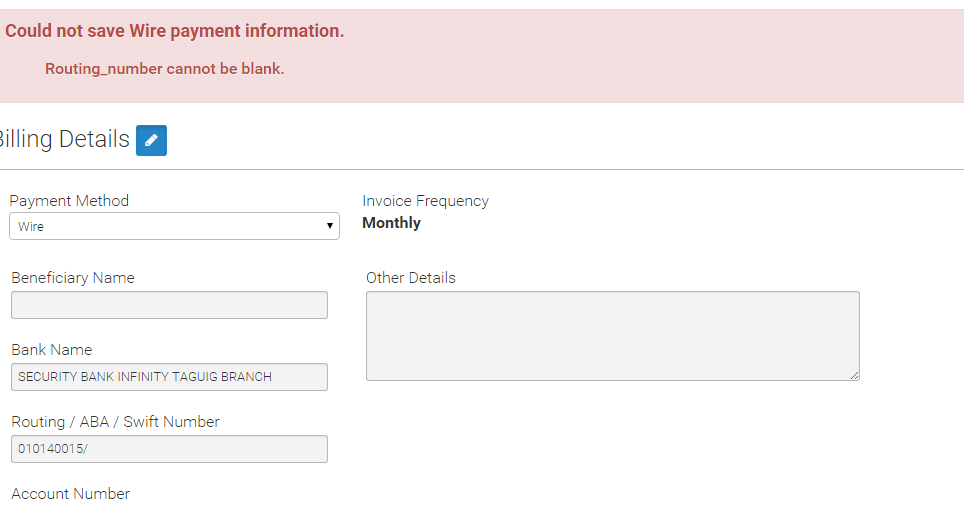Click inside the Other Details text area
Viewport: 964px width, 506px height.
pos(612,335)
